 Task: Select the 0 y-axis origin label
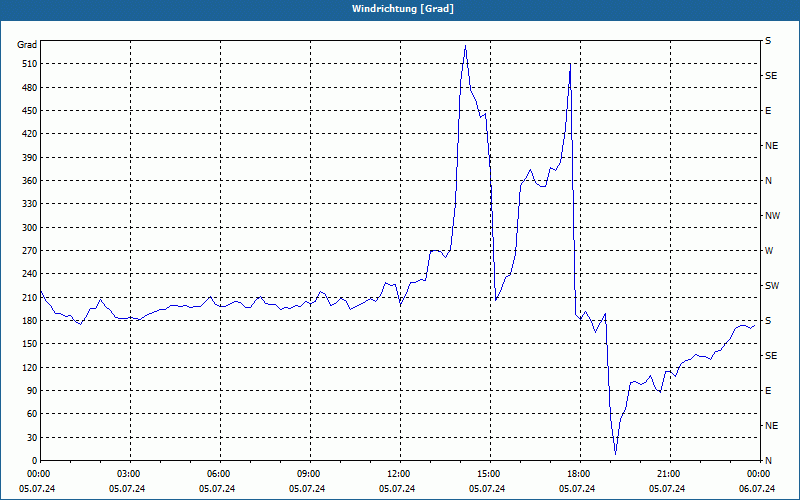coord(35,461)
